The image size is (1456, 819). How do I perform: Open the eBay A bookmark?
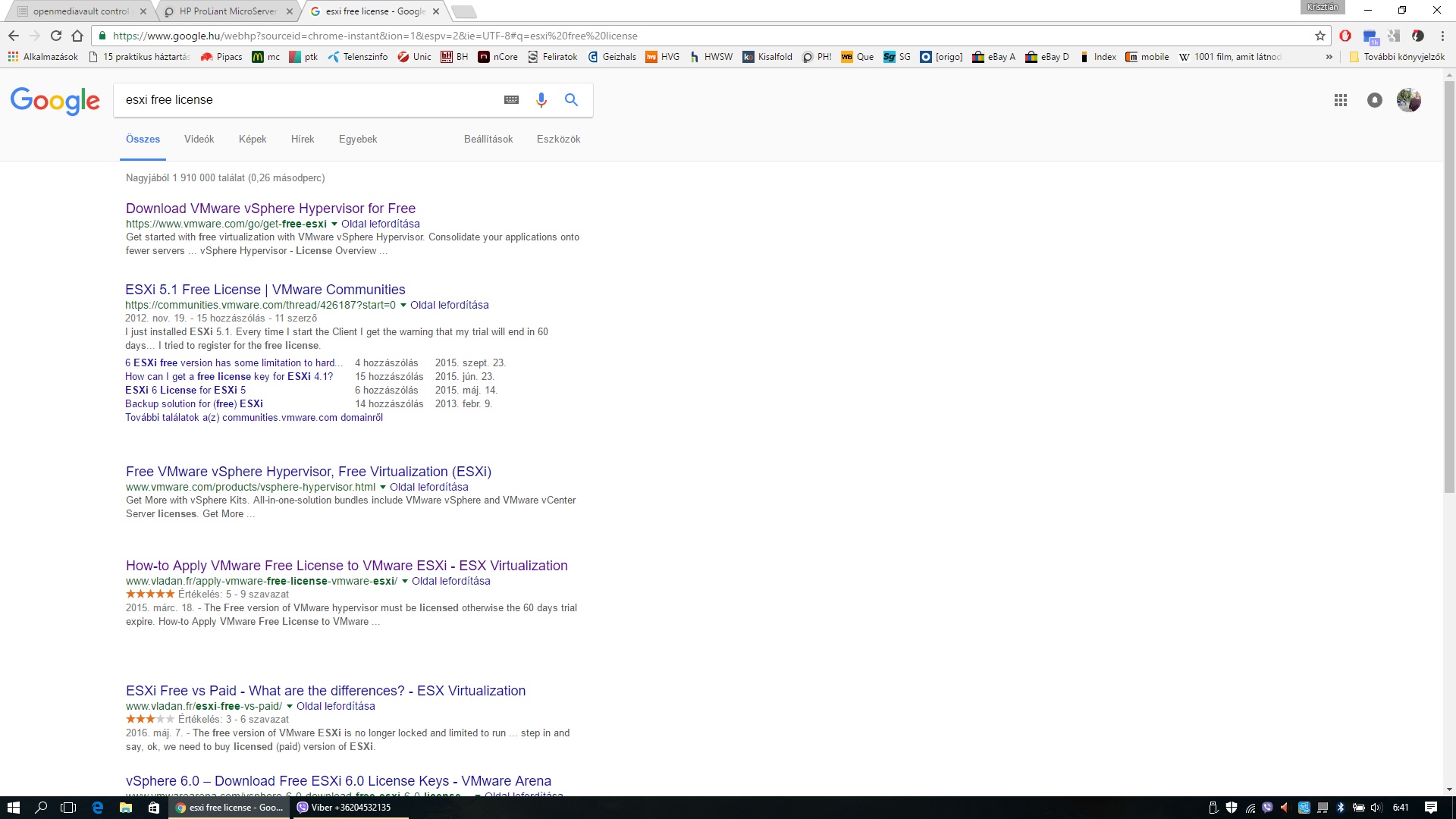pyautogui.click(x=994, y=57)
